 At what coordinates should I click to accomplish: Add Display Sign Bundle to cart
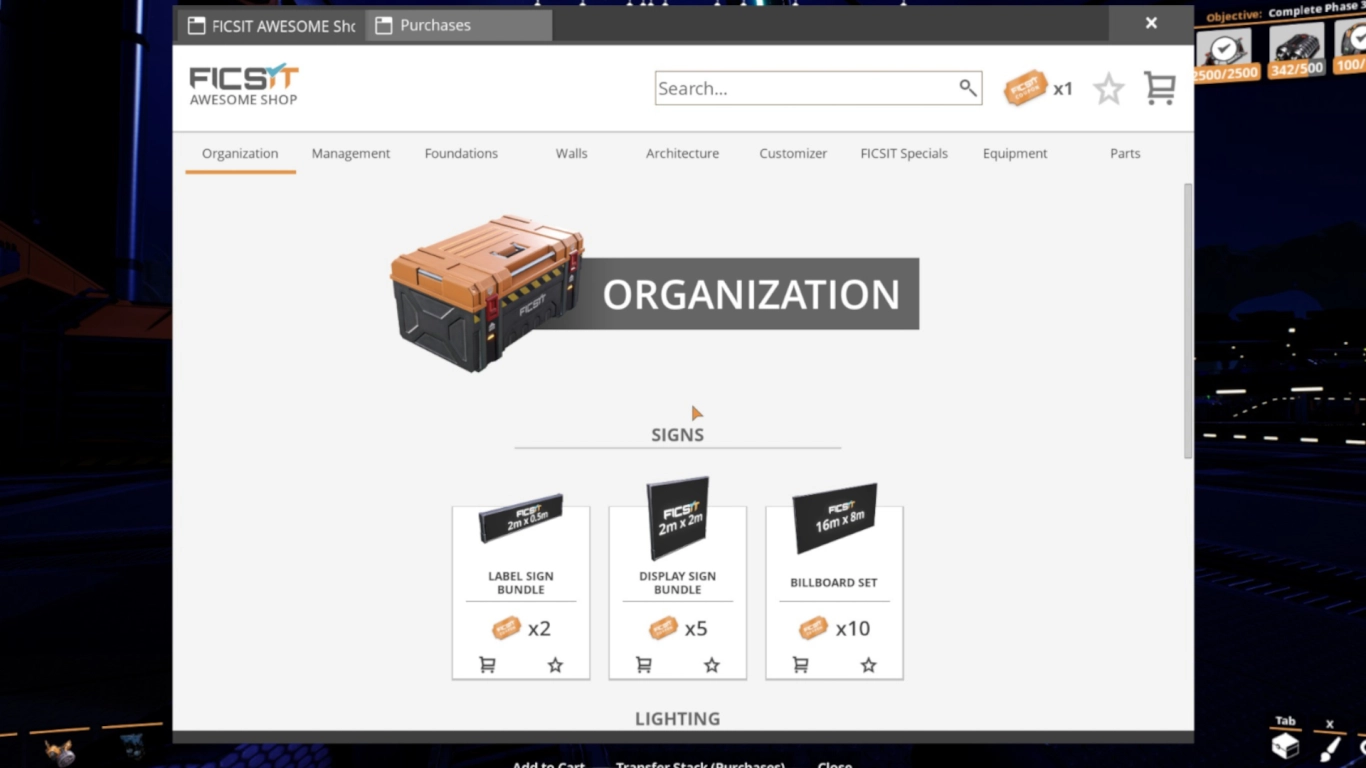[644, 665]
